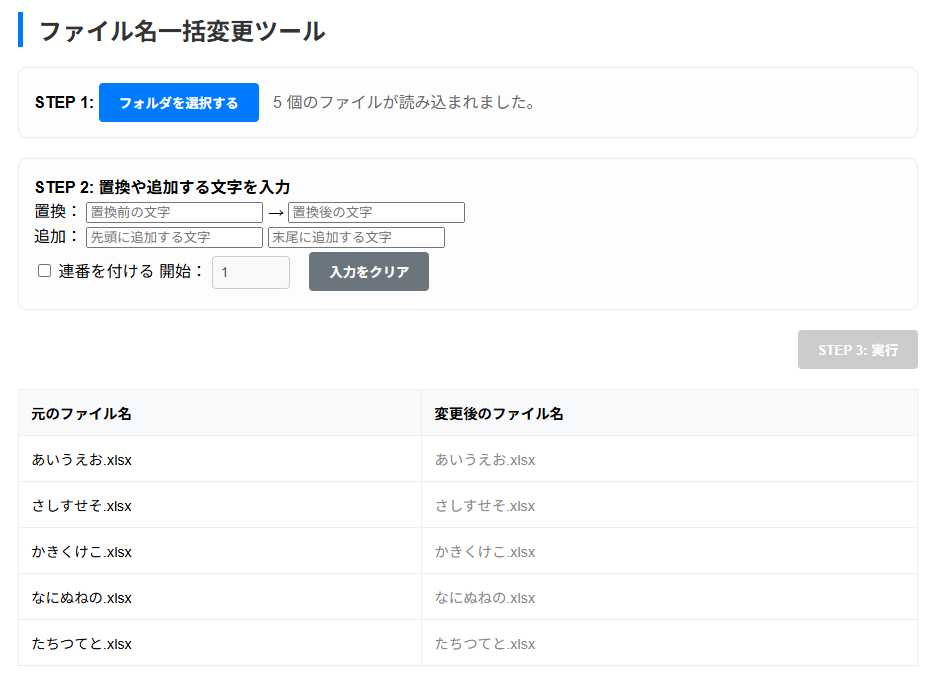This screenshot has width=936, height=680.
Task: Click the 変更後のファイル名 column header
Action: 499,413
